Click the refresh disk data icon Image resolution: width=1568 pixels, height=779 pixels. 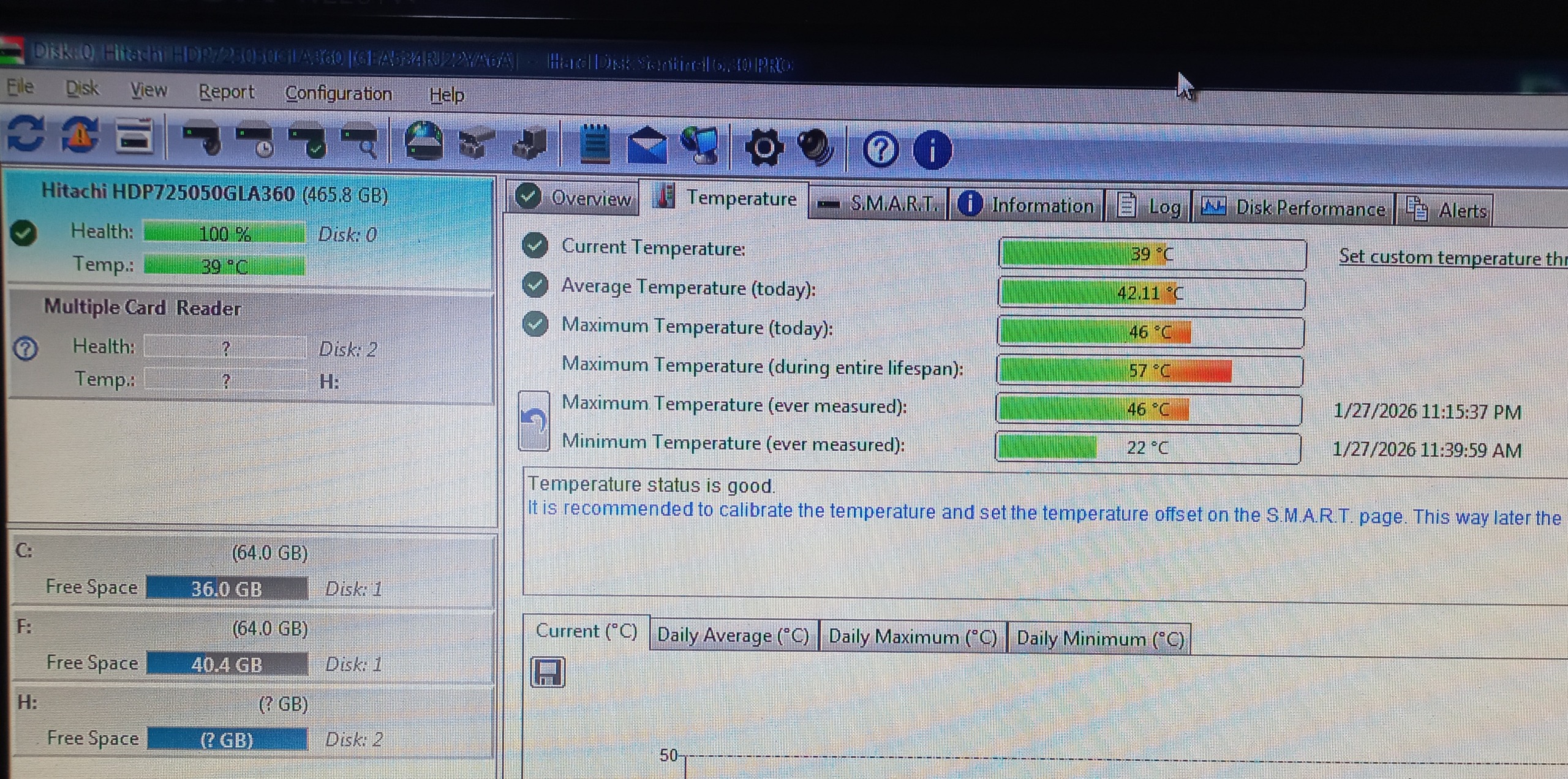tap(26, 134)
